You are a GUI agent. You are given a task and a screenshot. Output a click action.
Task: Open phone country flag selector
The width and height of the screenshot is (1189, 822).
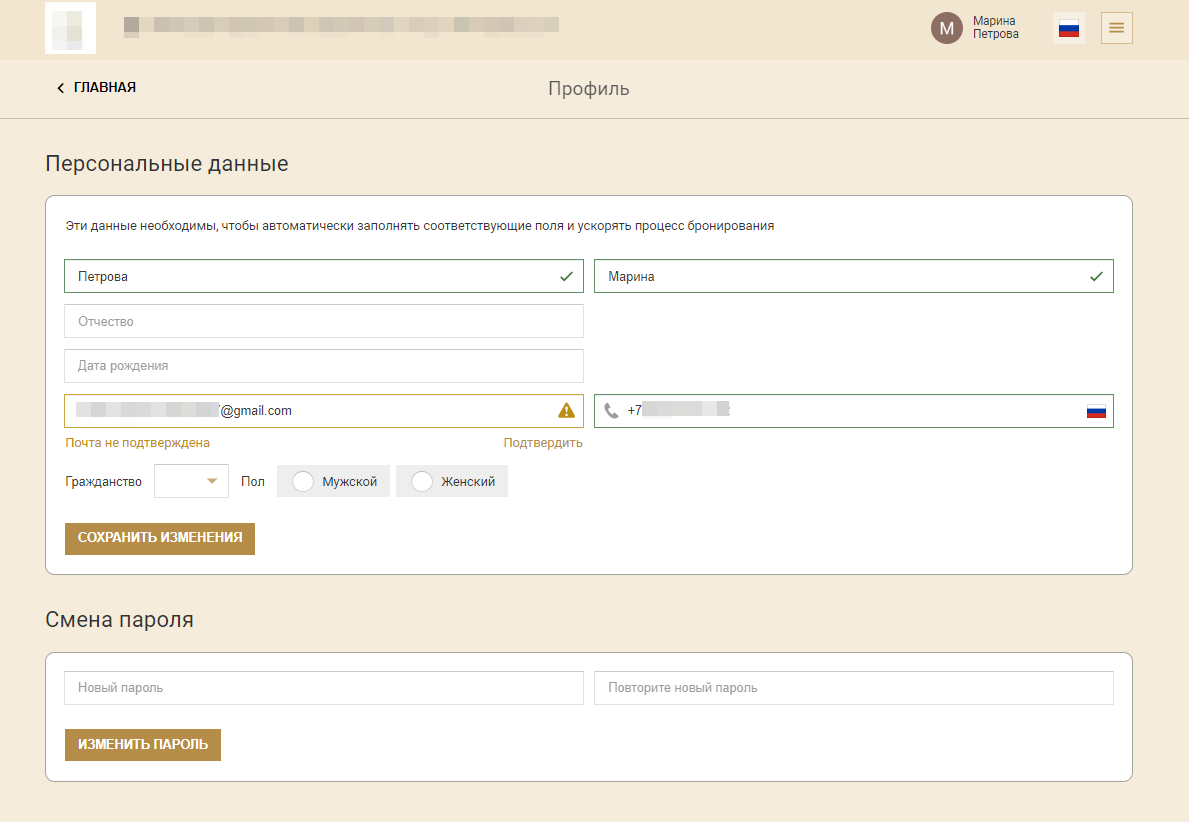(x=1096, y=411)
